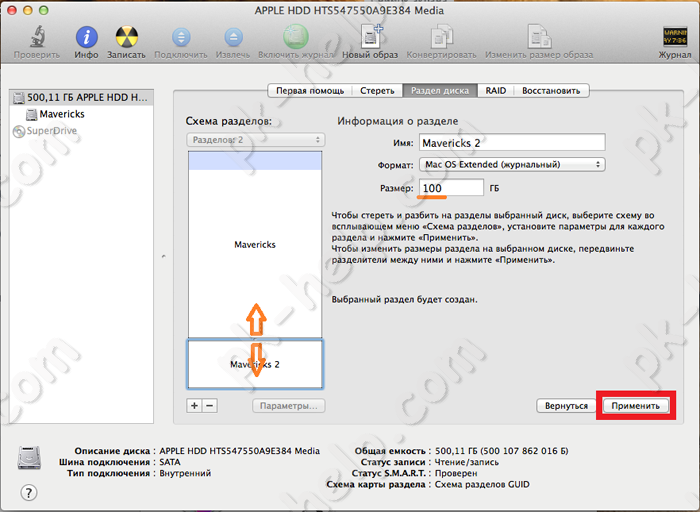Click the Внутренний connection type text
Image resolution: width=700 pixels, height=512 pixels.
click(185, 473)
